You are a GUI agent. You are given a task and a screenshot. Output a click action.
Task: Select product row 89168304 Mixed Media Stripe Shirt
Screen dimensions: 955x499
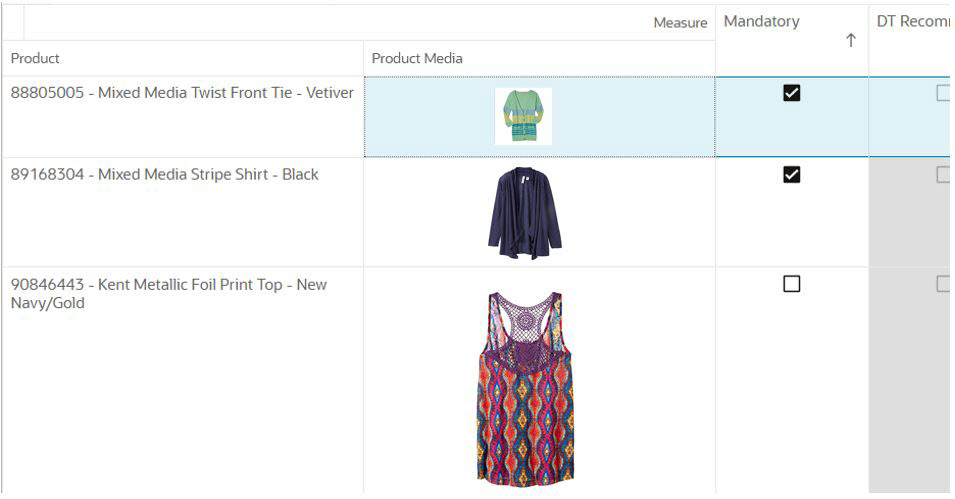pos(164,174)
